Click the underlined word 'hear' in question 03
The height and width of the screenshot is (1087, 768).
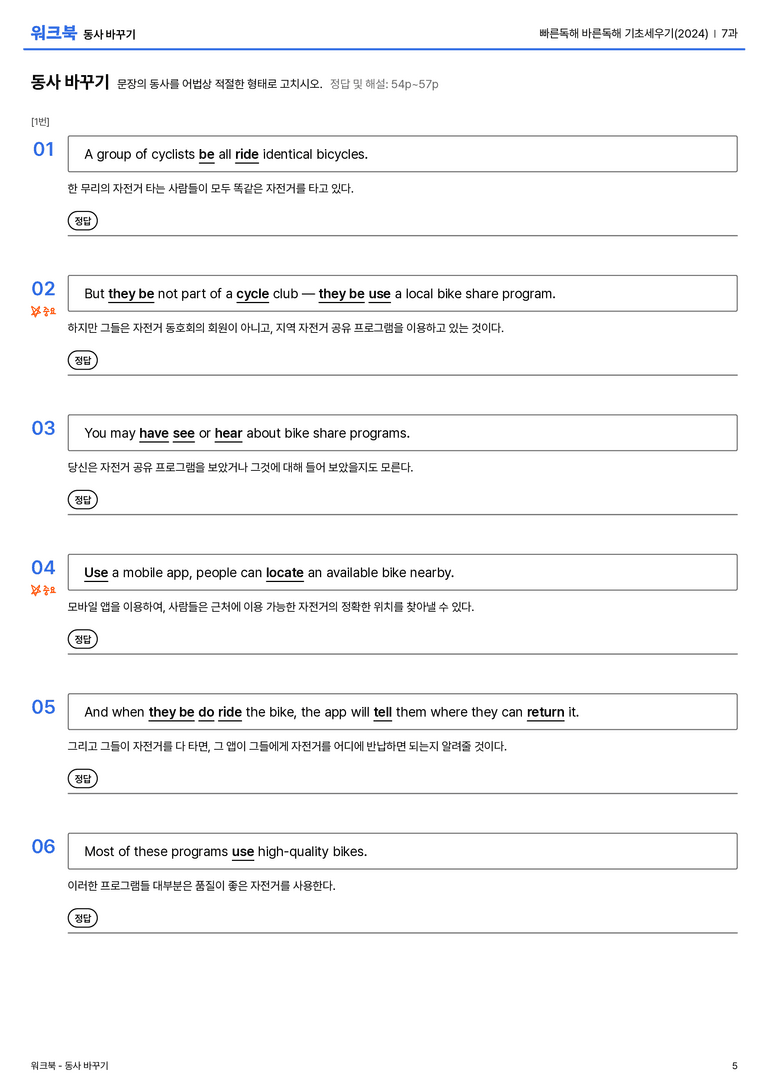coord(228,433)
